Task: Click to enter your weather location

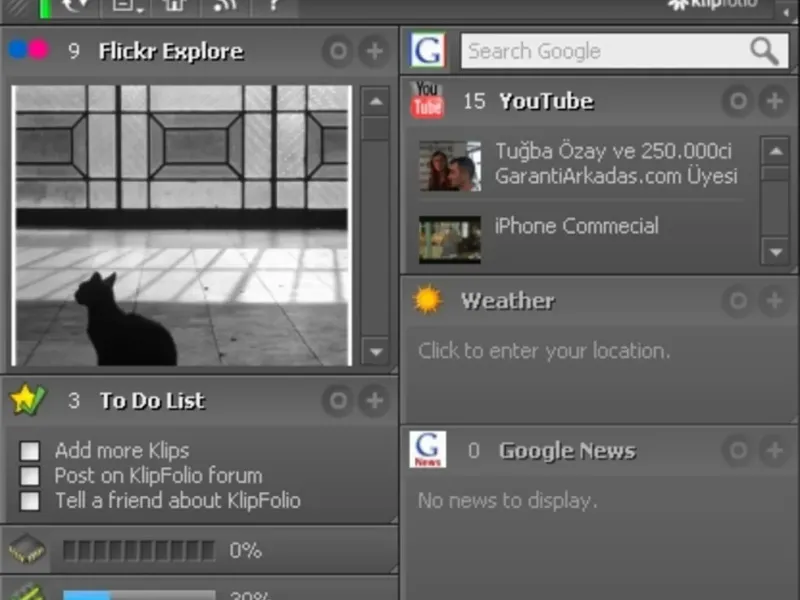Action: [544, 351]
